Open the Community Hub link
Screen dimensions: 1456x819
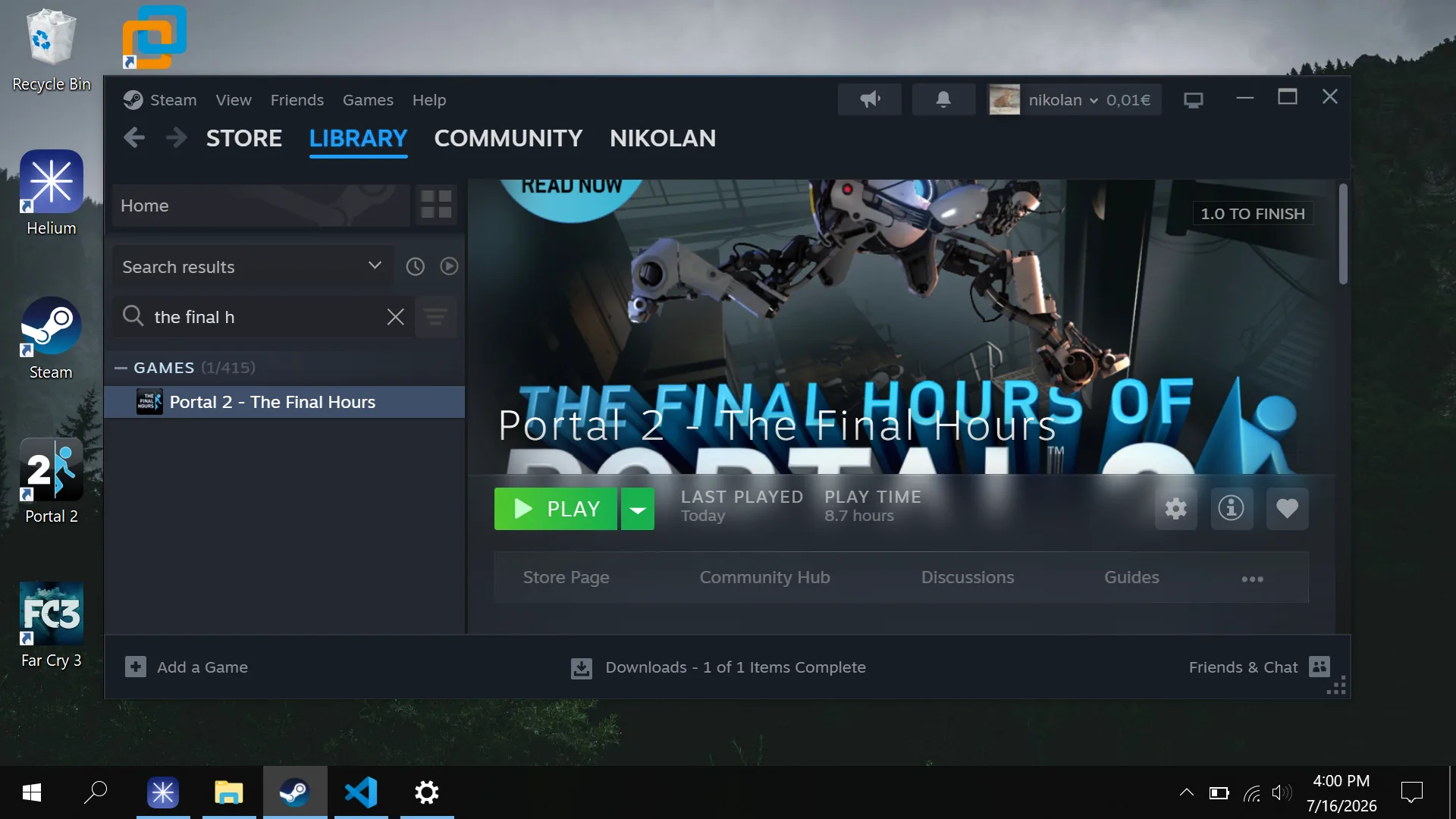coord(764,577)
